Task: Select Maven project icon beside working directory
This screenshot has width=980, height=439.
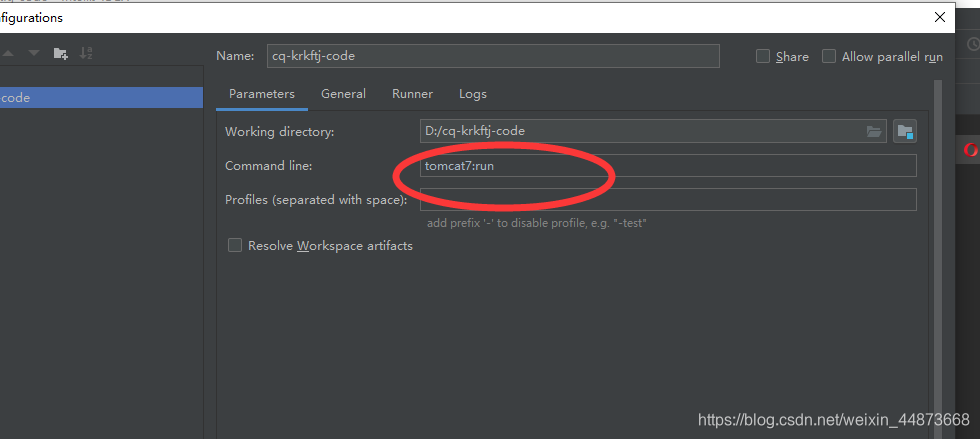Action: (904, 131)
